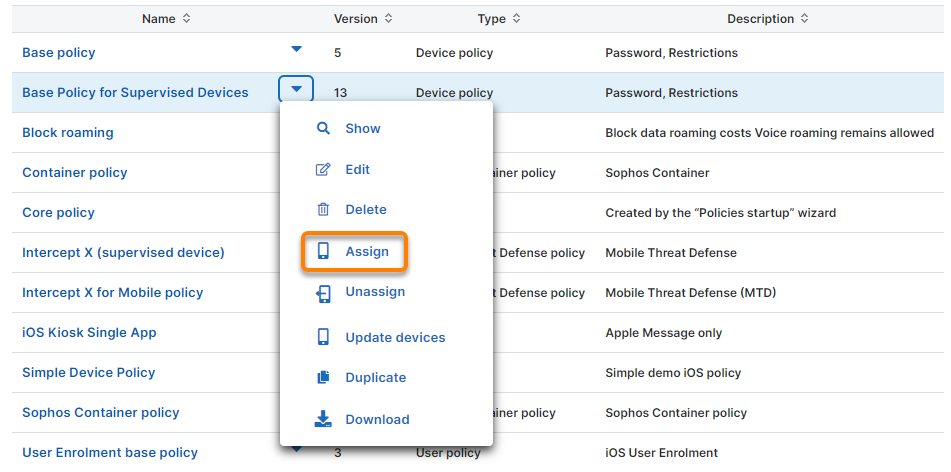Viewport: 951px width, 472px height.
Task: Click the magnifier icon beside Show
Action: 323,129
